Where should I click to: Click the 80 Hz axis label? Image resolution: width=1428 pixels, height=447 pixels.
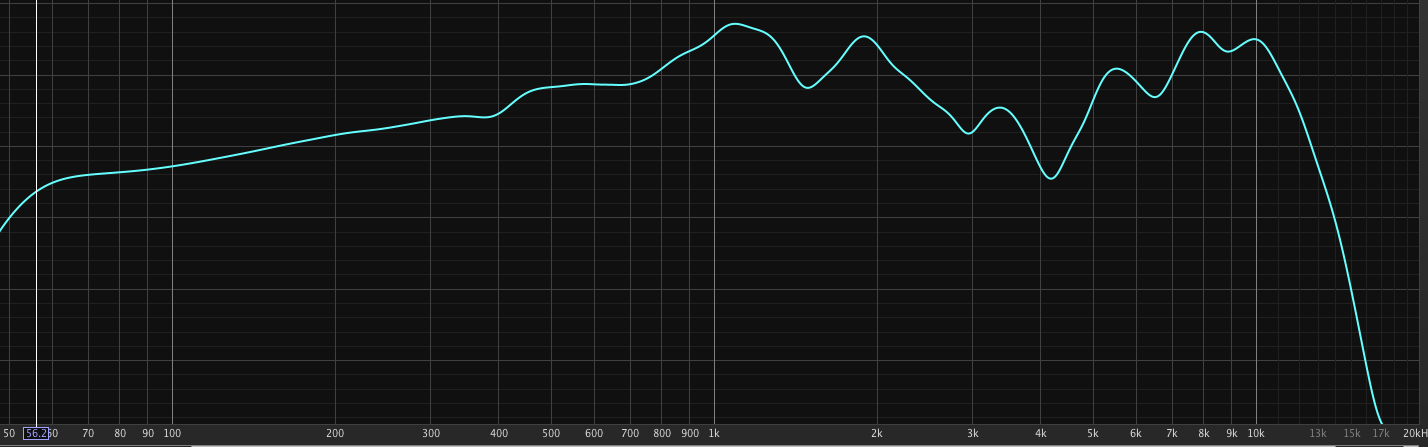tap(120, 433)
